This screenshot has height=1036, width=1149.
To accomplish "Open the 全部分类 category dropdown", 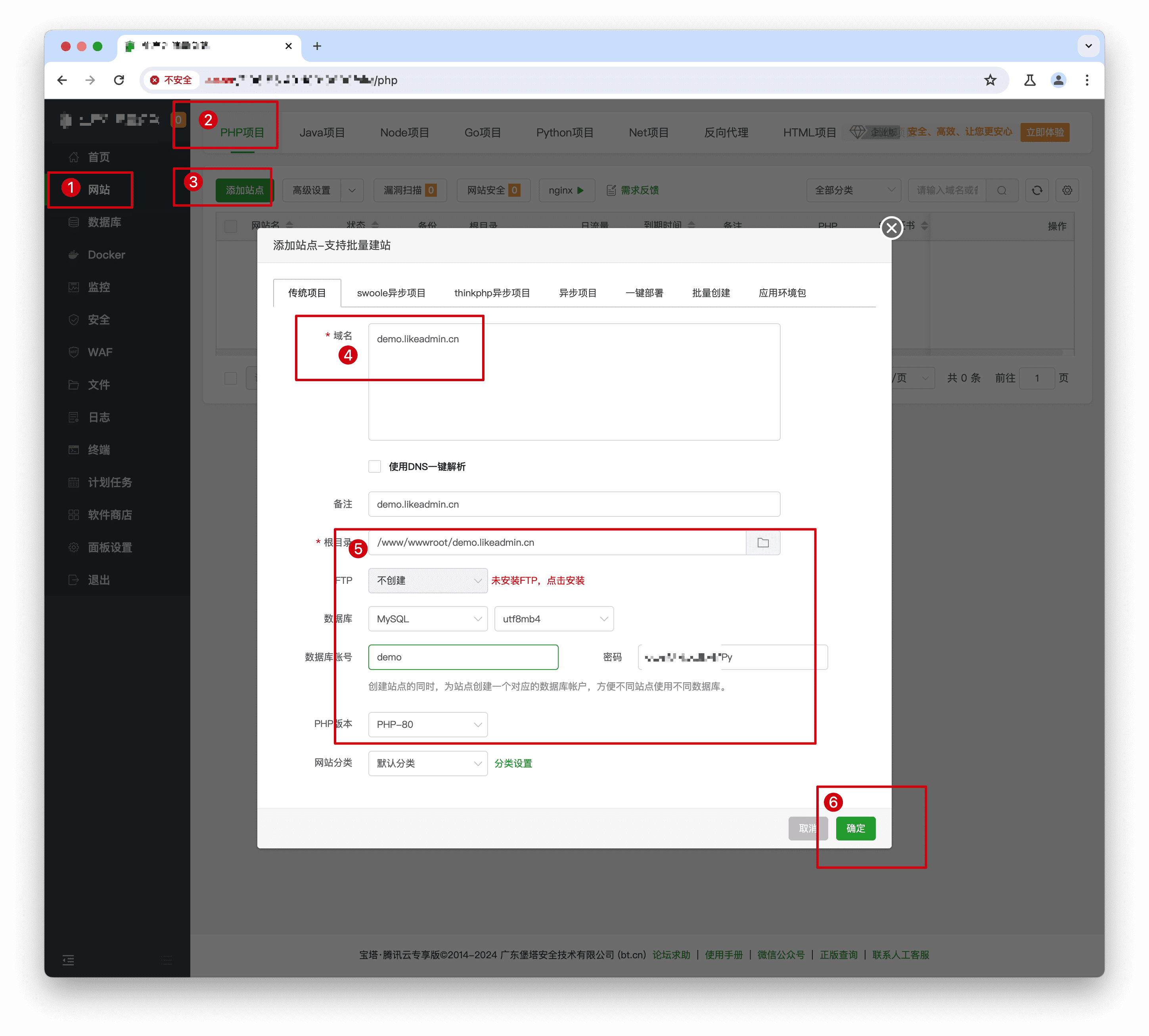I will (853, 190).
